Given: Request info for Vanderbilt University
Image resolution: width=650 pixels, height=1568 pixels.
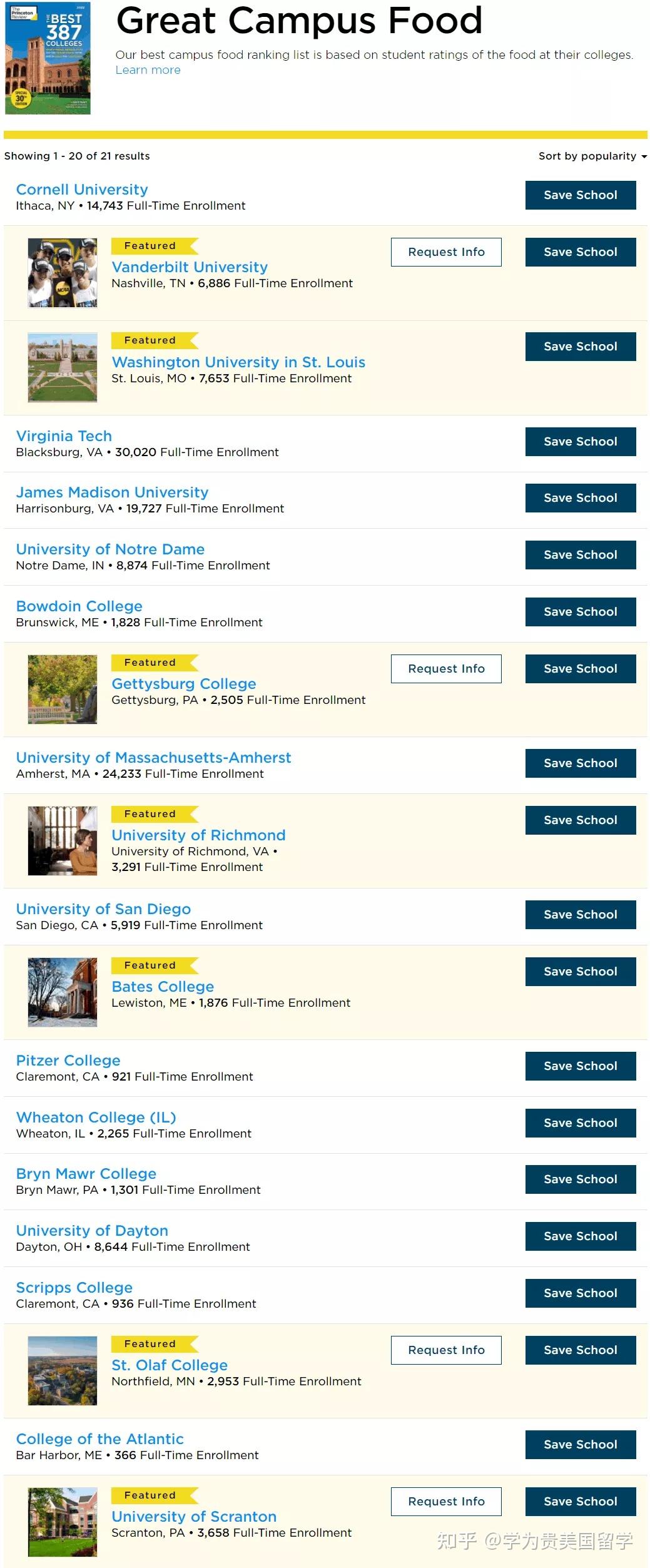Looking at the screenshot, I should tap(446, 252).
